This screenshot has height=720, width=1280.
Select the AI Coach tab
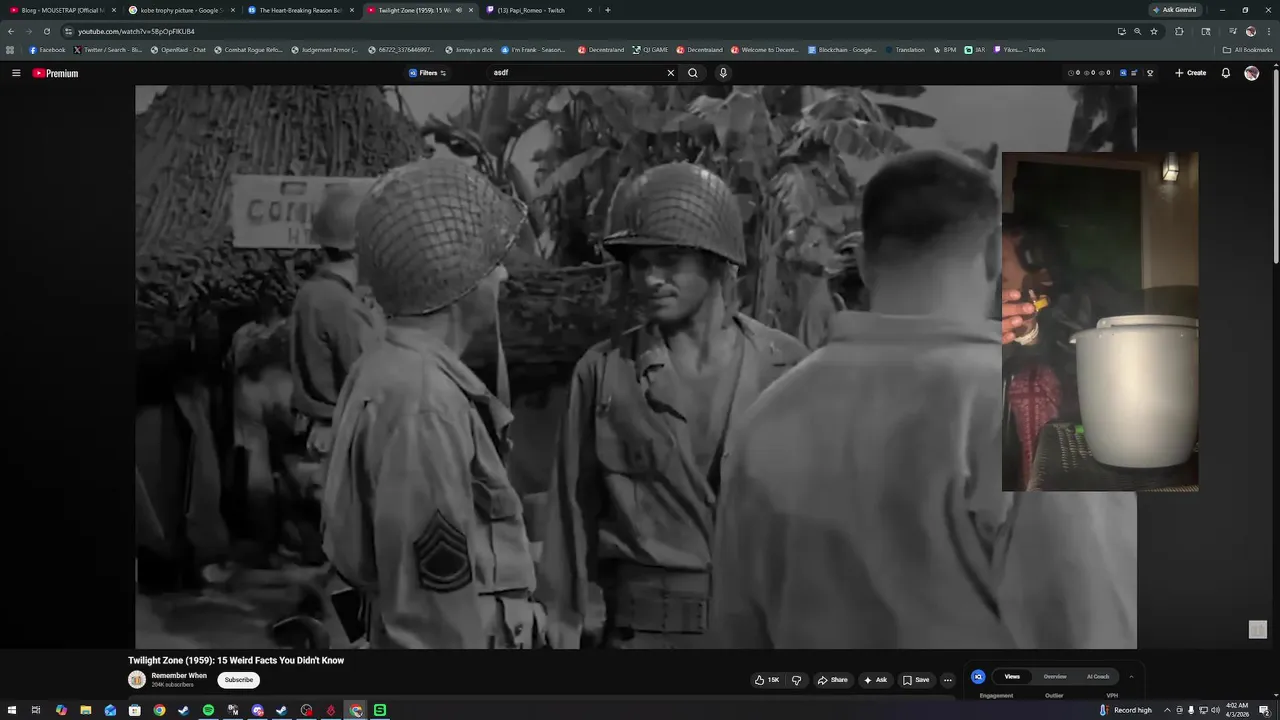(x=1098, y=677)
